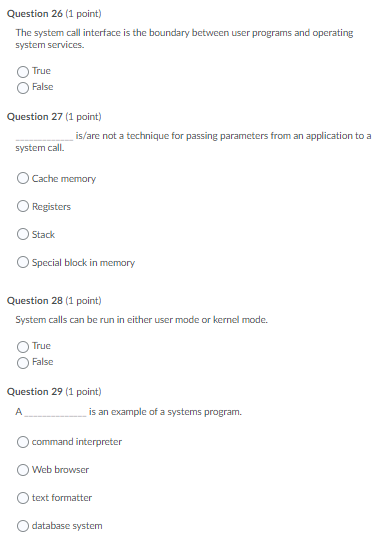Click the Question 29 heading
Screen dimensions: 389x539
click(x=54, y=392)
